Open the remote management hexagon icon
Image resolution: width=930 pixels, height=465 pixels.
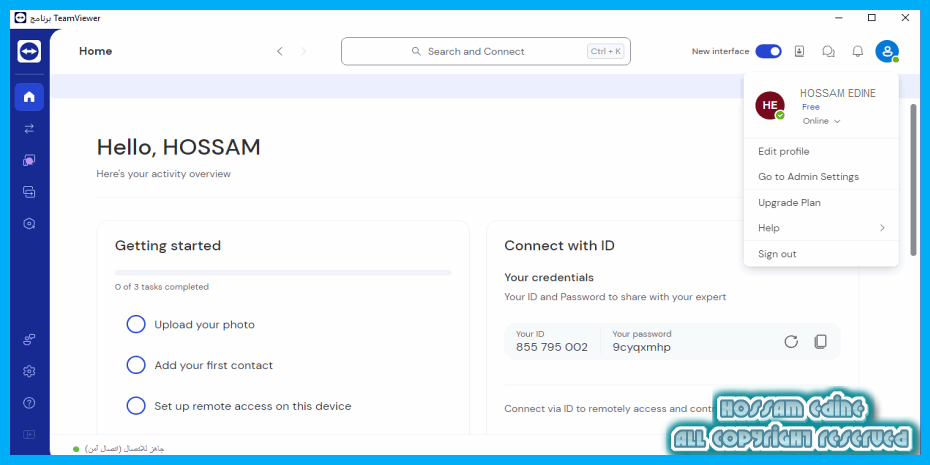tap(29, 224)
